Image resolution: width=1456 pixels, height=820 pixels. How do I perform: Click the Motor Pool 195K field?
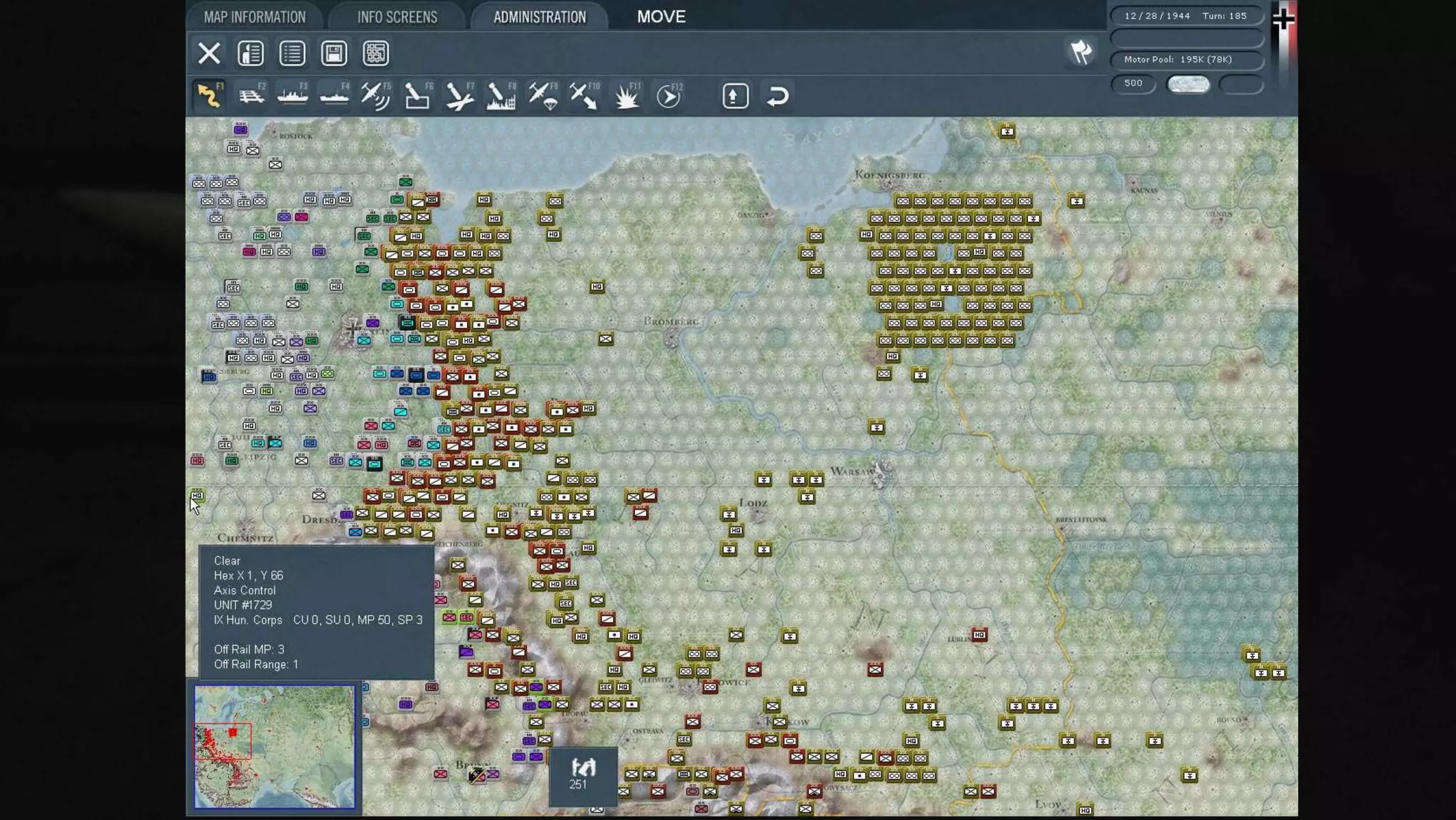(1186, 60)
